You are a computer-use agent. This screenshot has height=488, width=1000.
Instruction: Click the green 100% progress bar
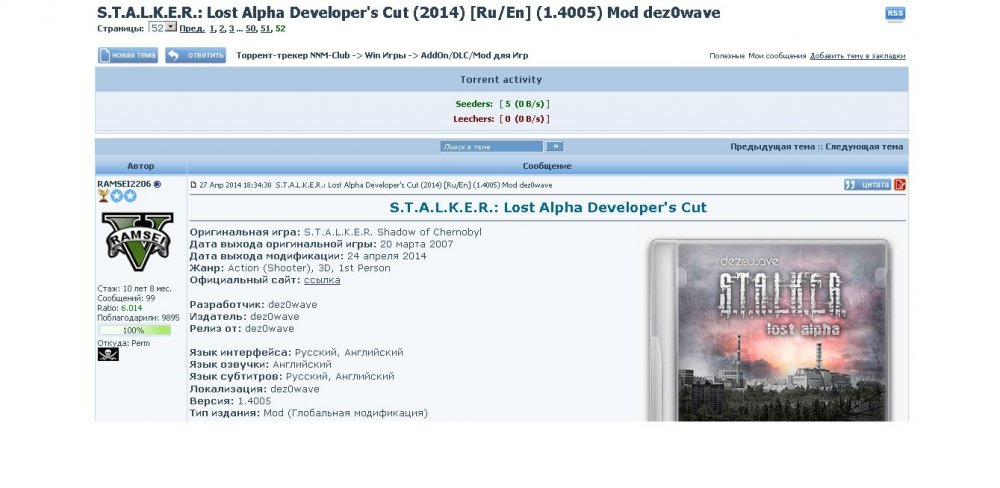[135, 330]
